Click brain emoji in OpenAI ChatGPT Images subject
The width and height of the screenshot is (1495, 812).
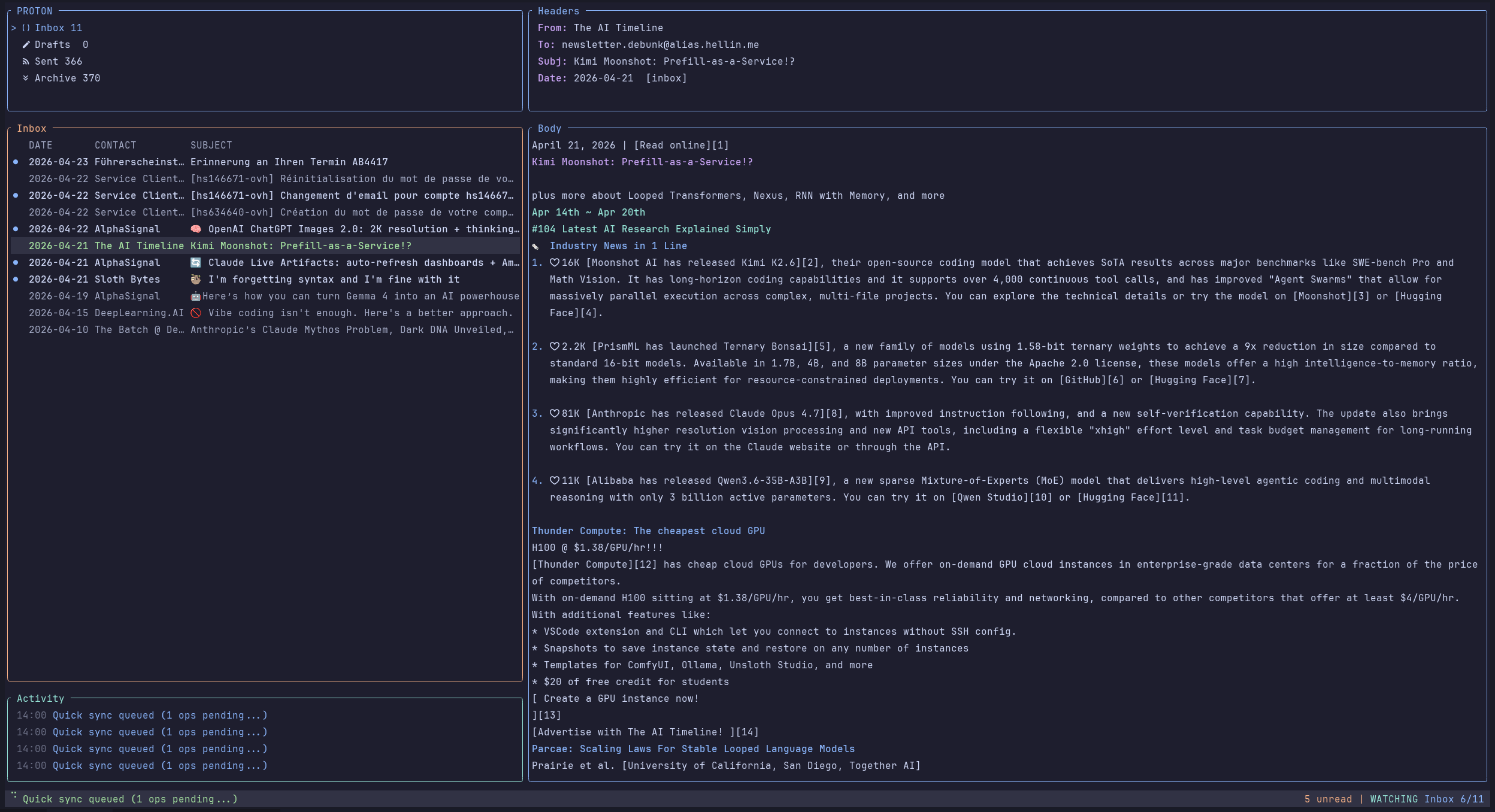click(x=196, y=229)
